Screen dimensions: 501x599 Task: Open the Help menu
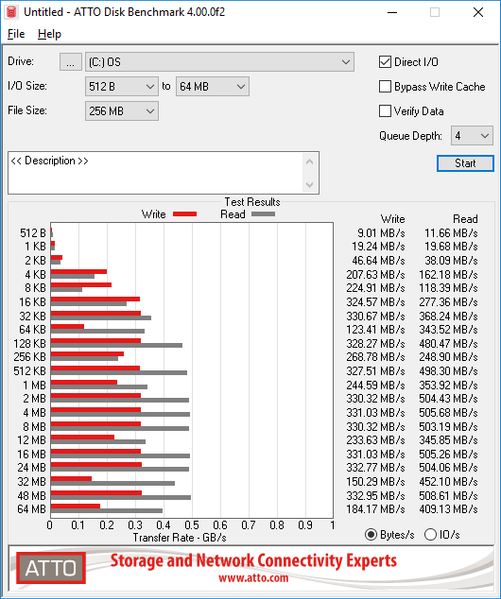[49, 34]
